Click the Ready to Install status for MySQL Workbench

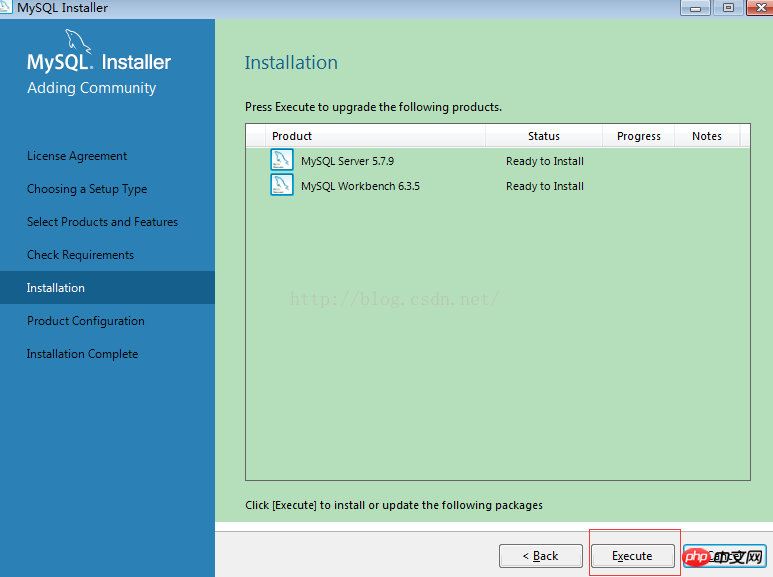point(545,186)
